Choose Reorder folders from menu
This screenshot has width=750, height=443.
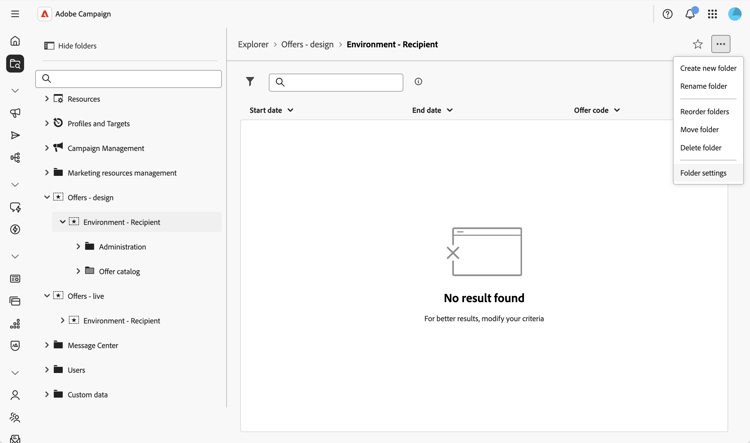click(x=708, y=111)
